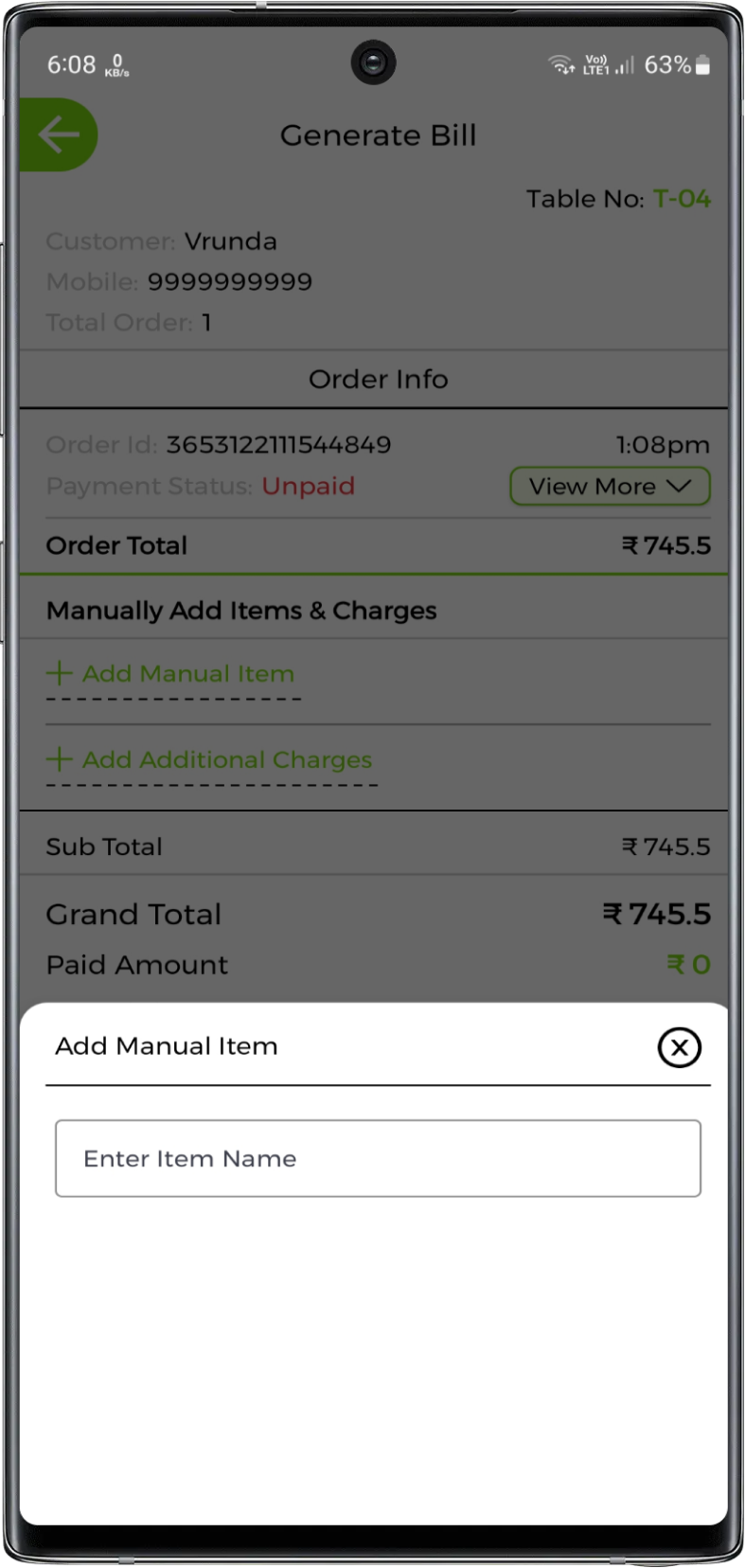746x1568 pixels.
Task: Click the Add Additional Charges link
Action: point(226,760)
